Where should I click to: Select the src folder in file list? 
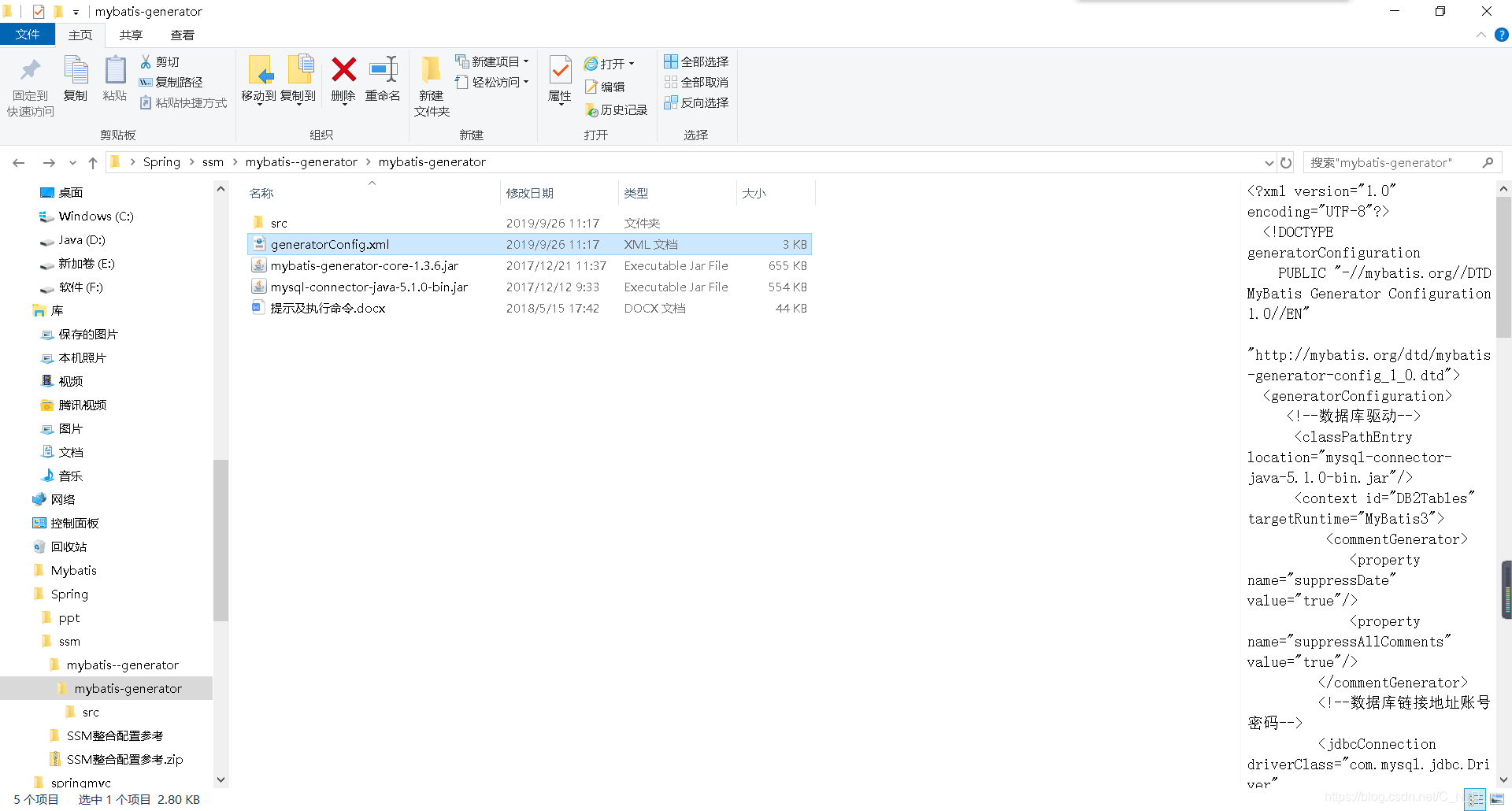(529, 223)
